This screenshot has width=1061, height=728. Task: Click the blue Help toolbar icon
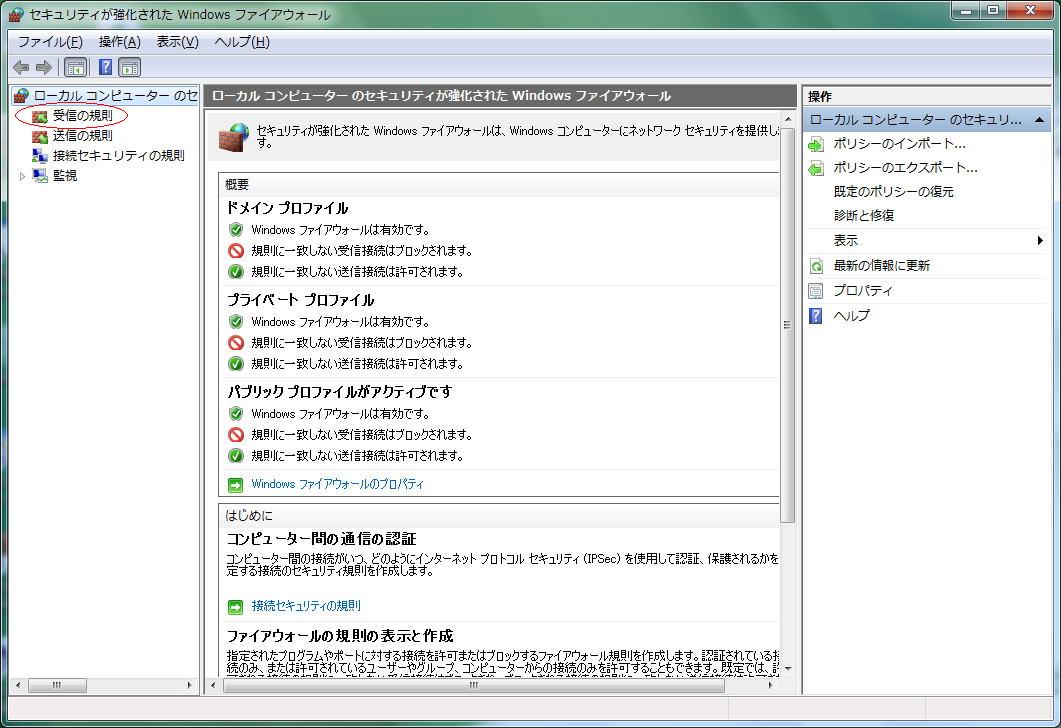(x=105, y=67)
